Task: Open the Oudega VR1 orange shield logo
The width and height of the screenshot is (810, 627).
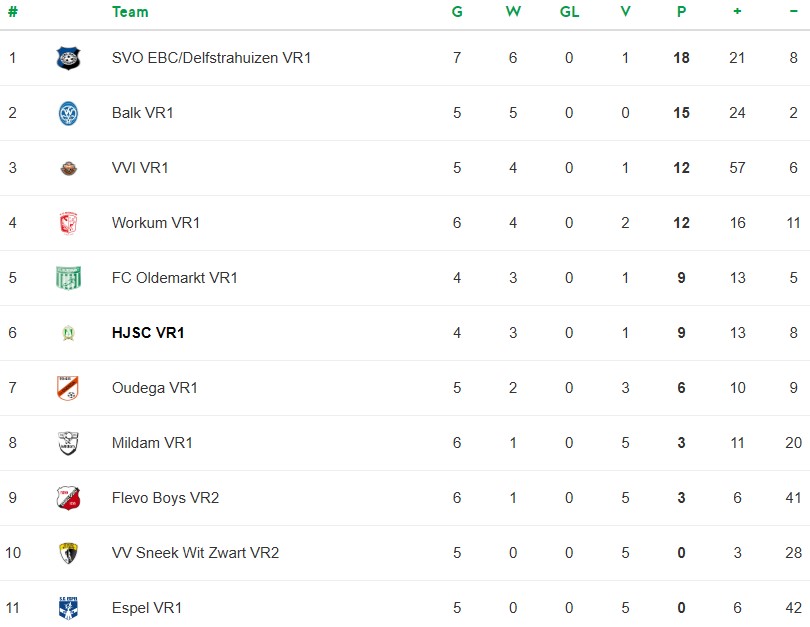Action: (x=68, y=388)
